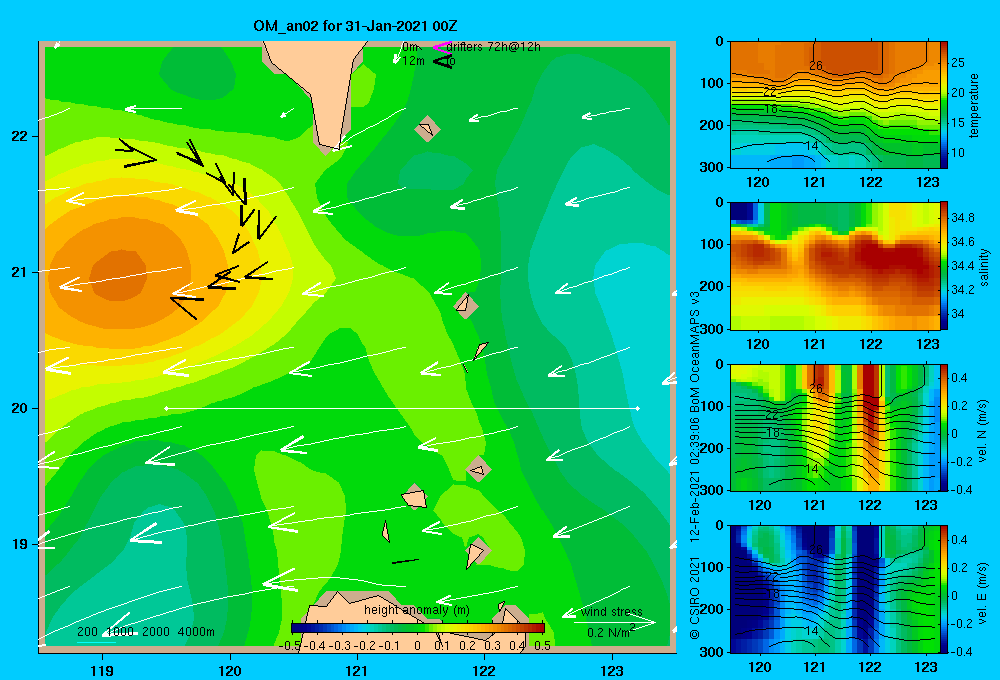
Task: Click the 'wind stress' legend label
Action: click(611, 612)
